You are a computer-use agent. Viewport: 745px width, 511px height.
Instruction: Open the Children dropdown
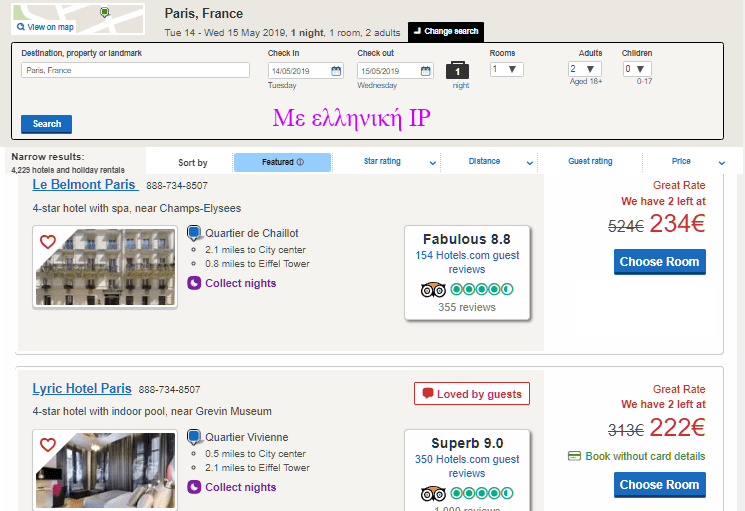click(x=637, y=69)
